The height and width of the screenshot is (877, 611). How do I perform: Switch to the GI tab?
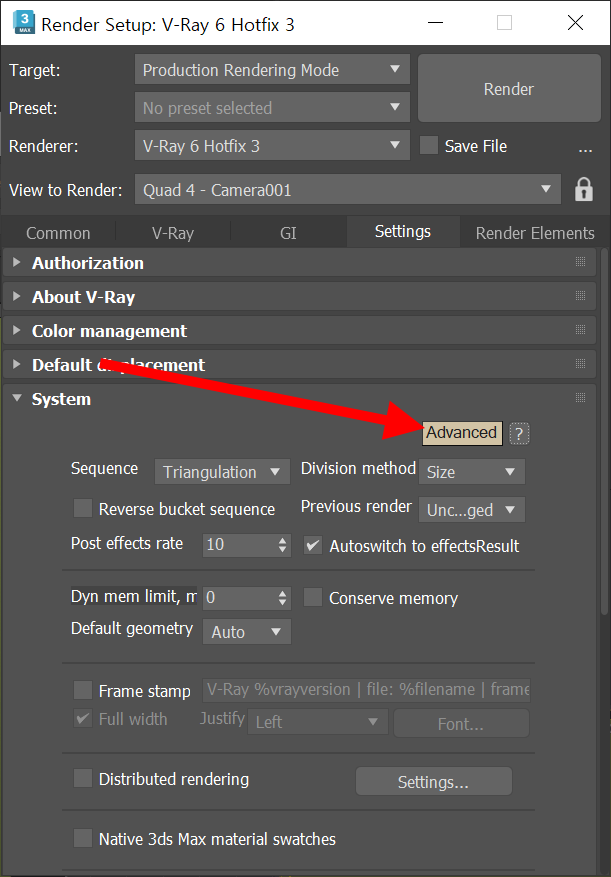(x=288, y=233)
